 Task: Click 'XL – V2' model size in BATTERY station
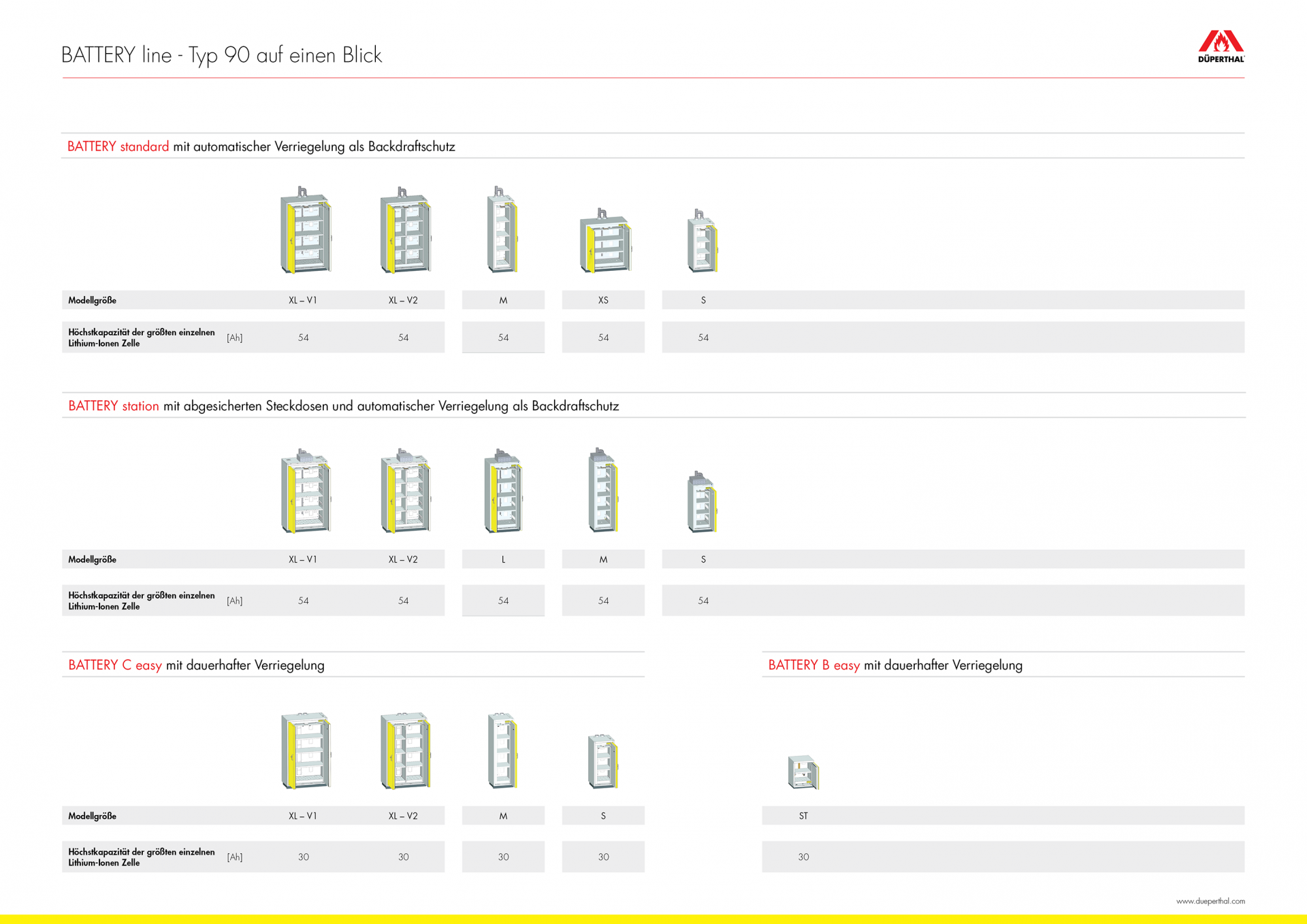coord(403,559)
